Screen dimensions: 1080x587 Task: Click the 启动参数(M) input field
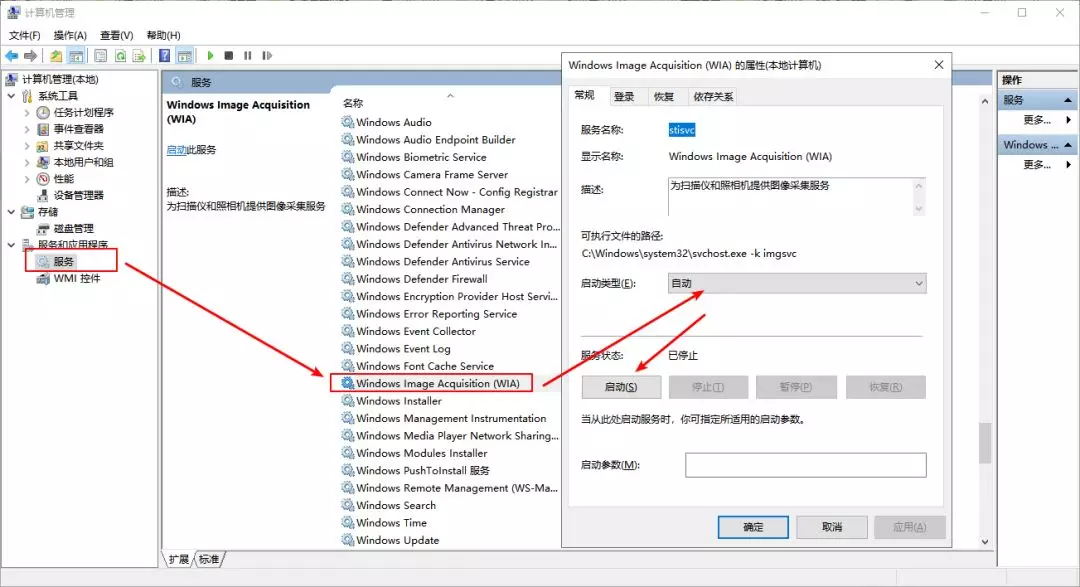point(805,465)
